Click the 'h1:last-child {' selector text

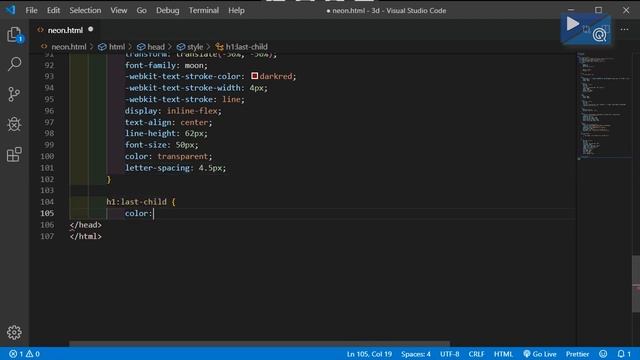point(141,202)
